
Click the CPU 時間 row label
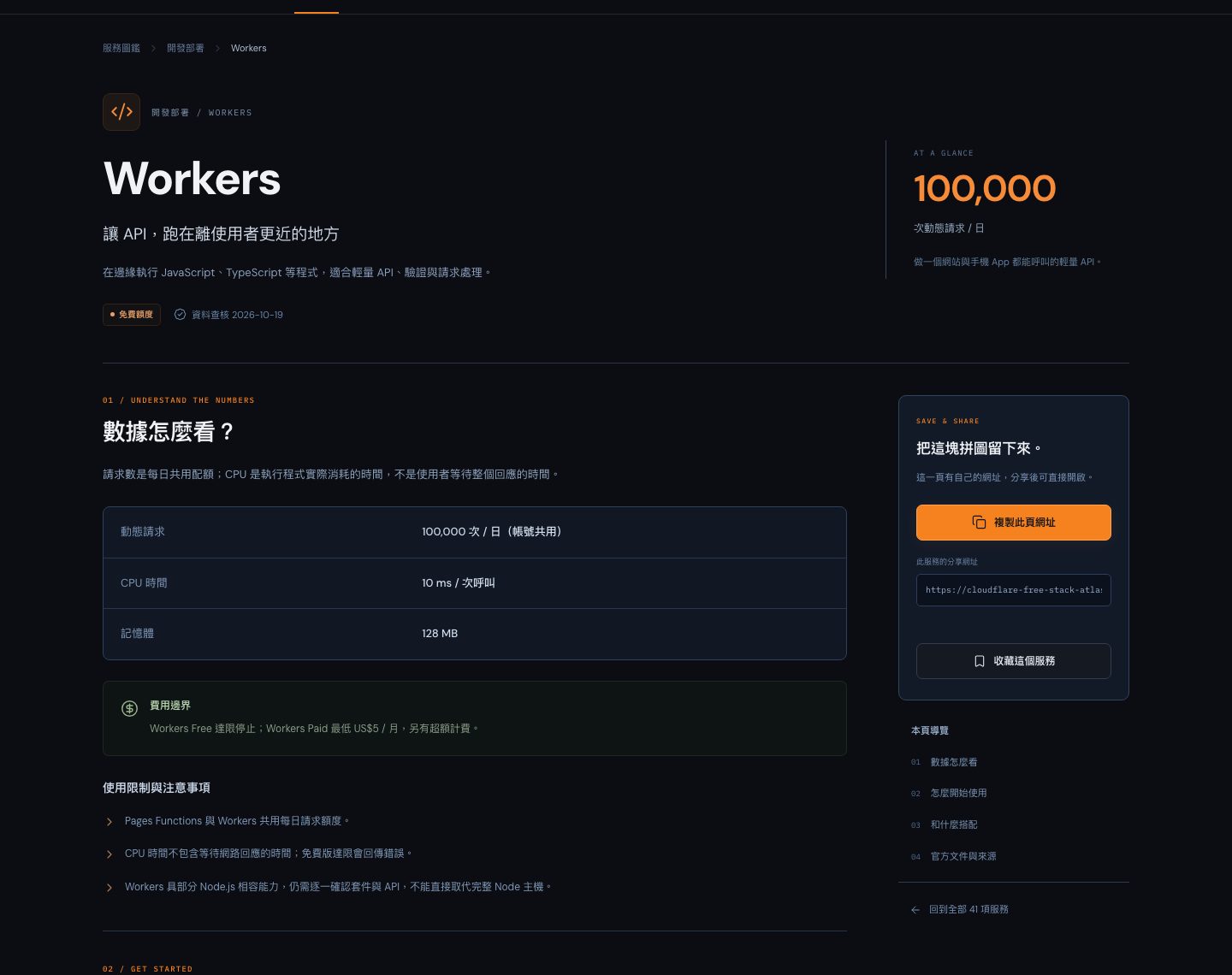[x=144, y=583]
